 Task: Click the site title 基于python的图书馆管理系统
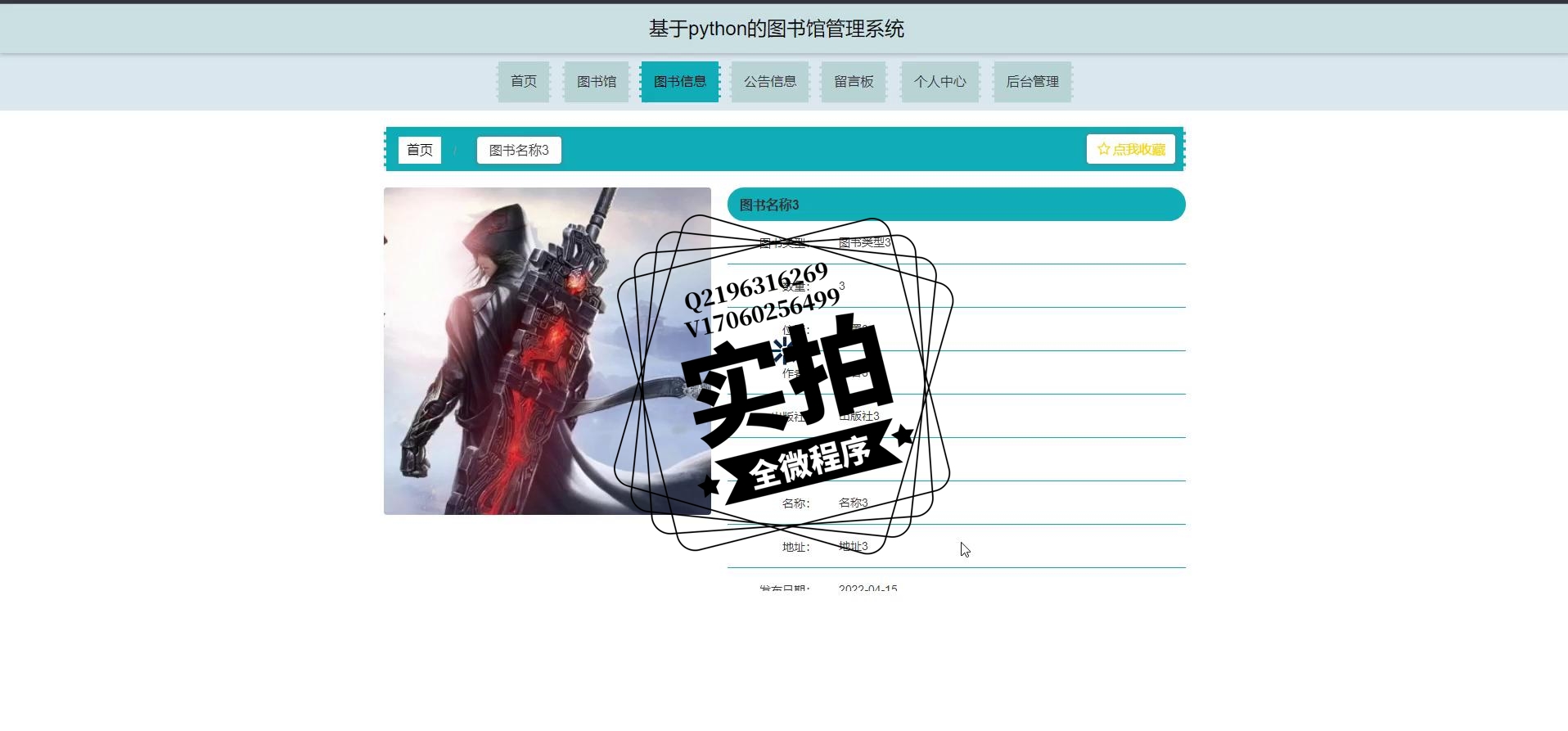(777, 29)
